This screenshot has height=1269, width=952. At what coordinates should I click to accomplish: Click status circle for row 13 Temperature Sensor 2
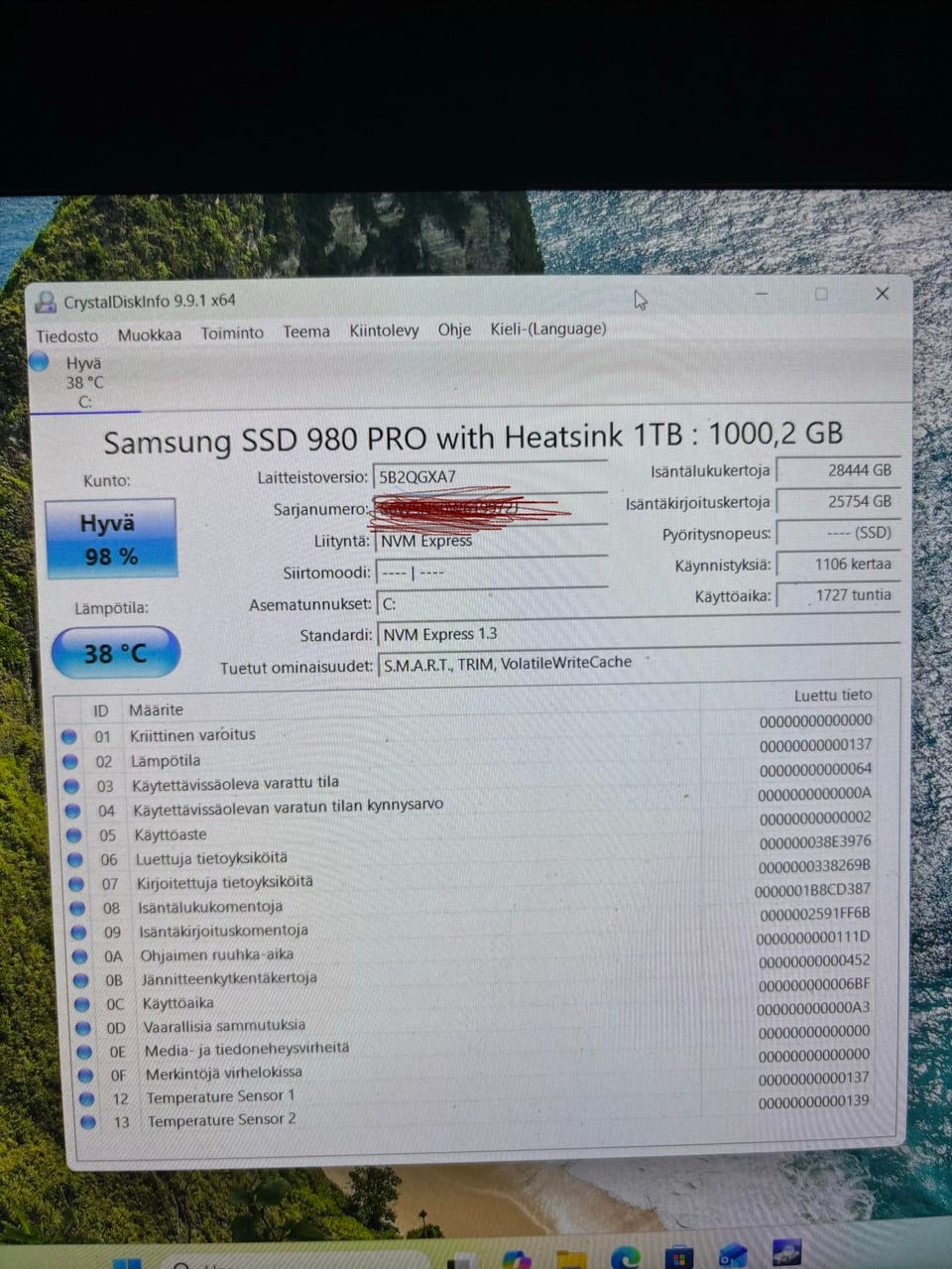[x=88, y=1123]
